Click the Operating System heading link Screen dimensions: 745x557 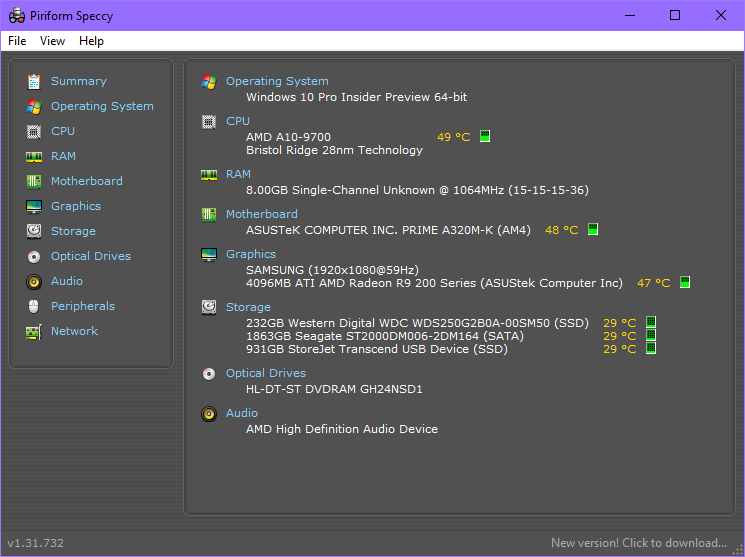pyautogui.click(x=277, y=81)
